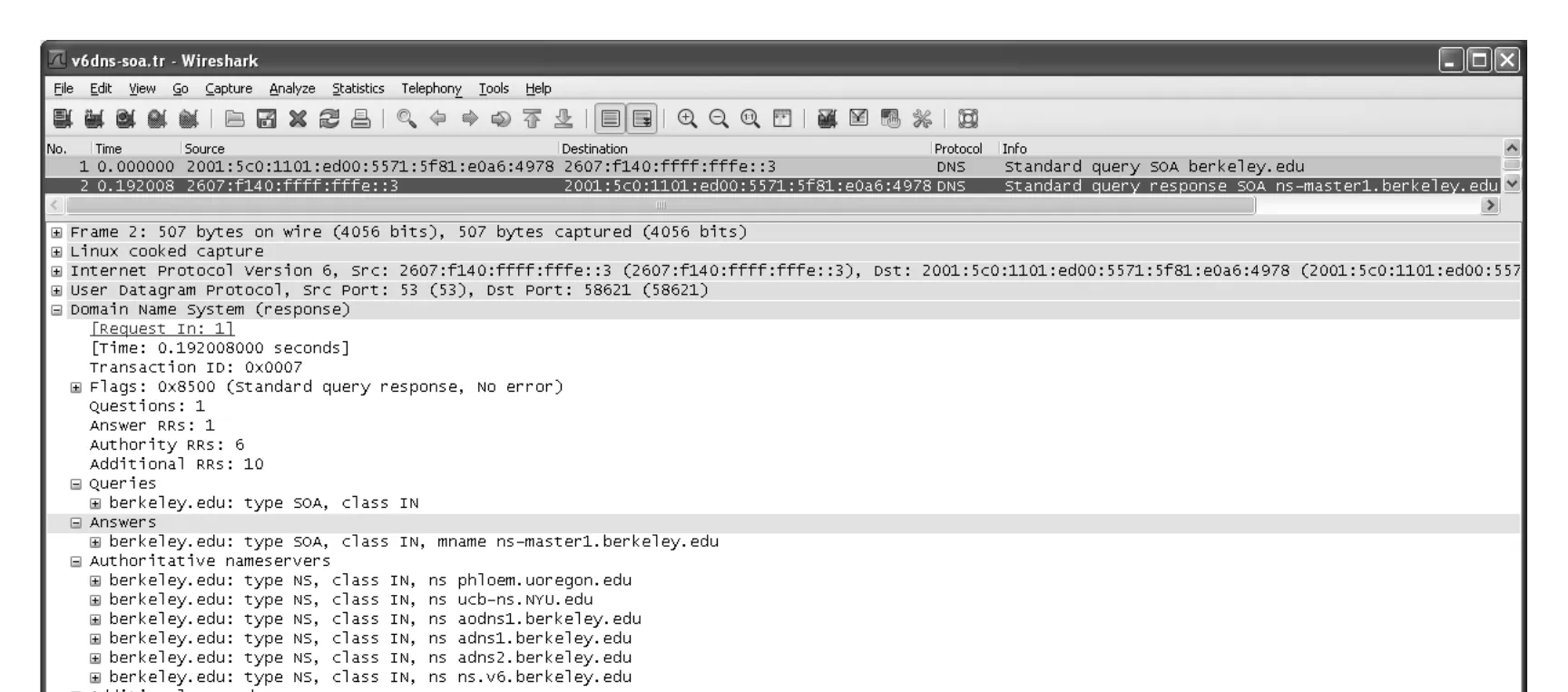1568x692 pixels.
Task: Open the Tools menu
Action: click(x=494, y=89)
